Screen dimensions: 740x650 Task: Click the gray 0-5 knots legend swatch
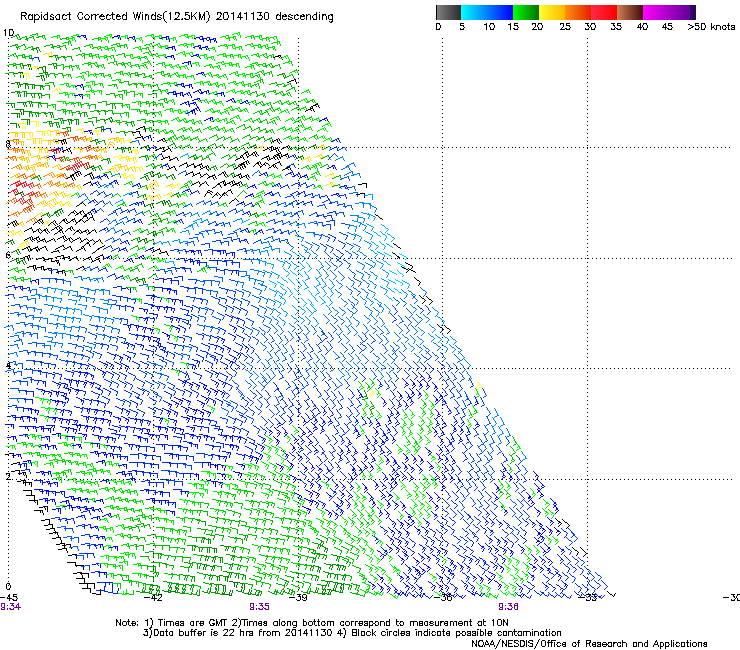click(448, 12)
